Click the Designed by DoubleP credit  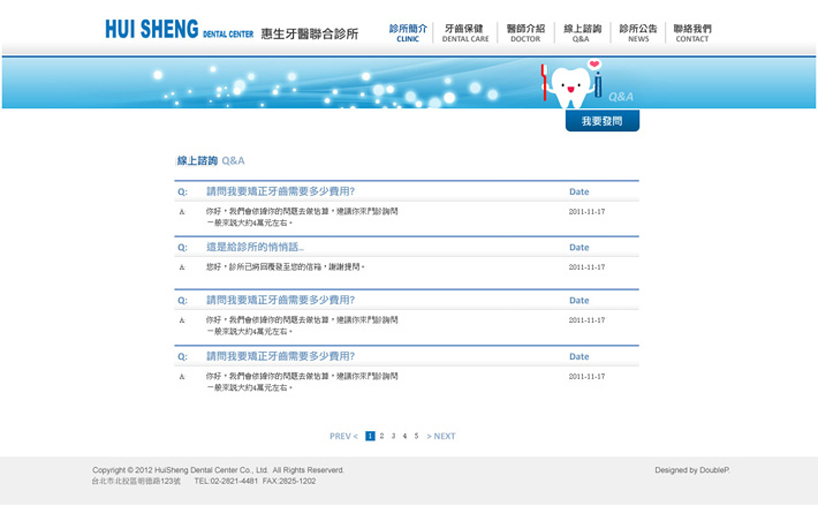[692, 470]
